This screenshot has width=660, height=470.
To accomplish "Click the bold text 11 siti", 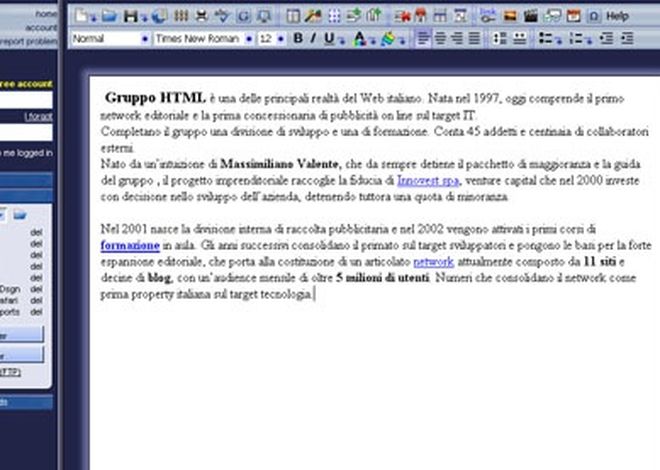I will 600,262.
